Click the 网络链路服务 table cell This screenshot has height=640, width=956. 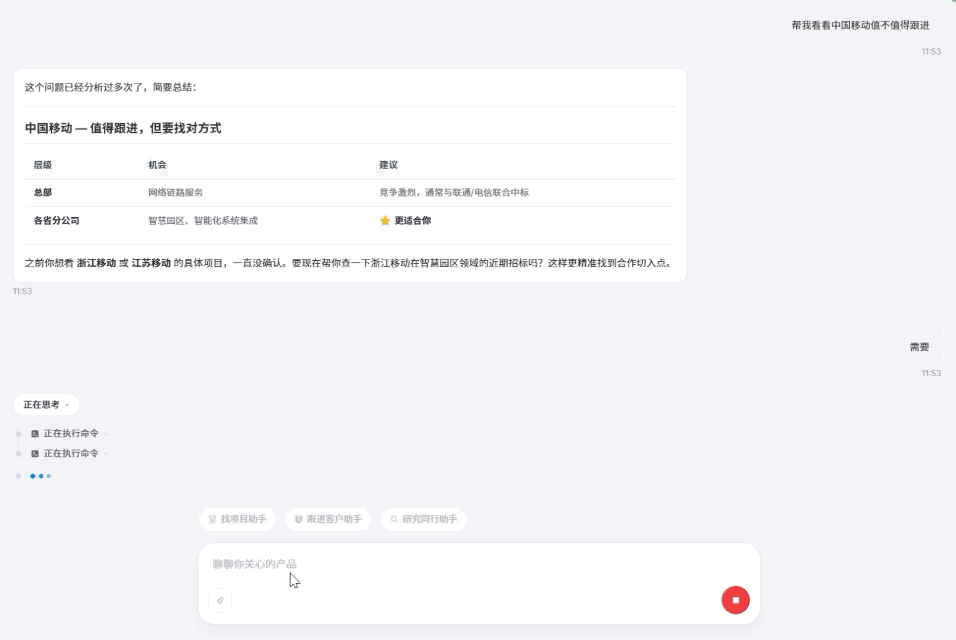pyautogui.click(x=176, y=192)
